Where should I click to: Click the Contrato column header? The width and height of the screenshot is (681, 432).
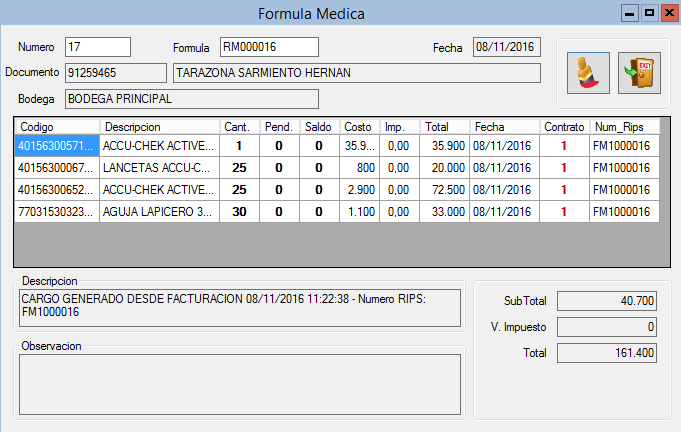[564, 127]
